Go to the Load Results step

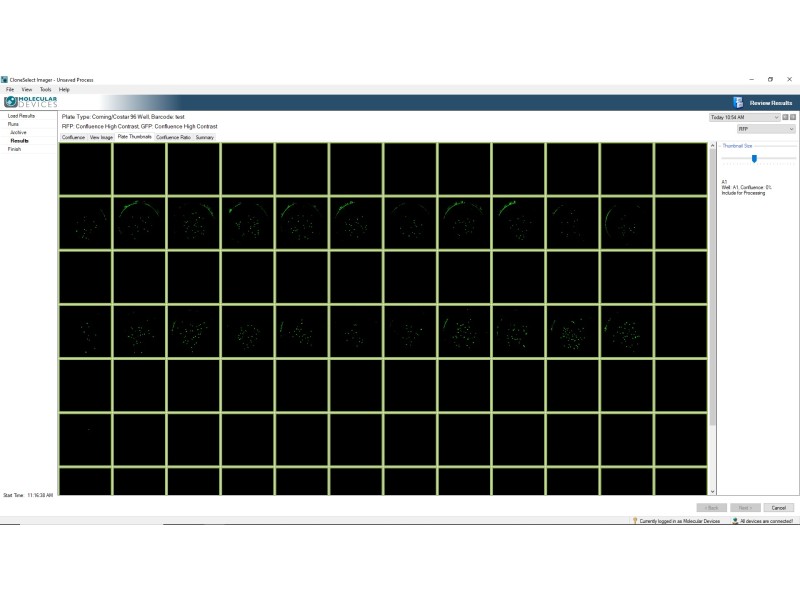coord(21,116)
